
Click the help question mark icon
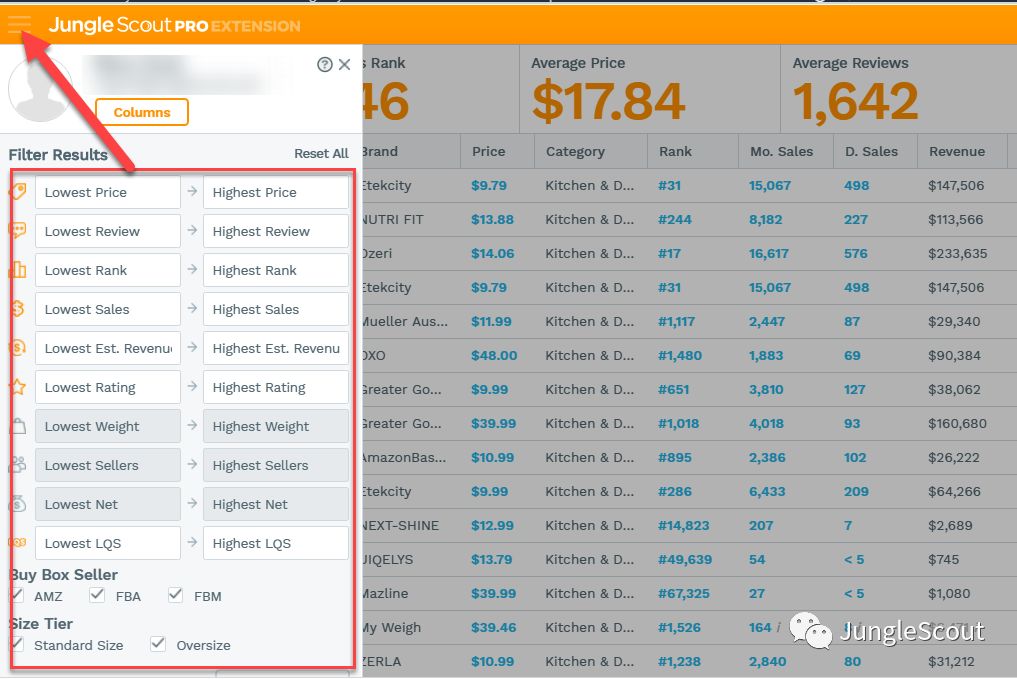325,64
